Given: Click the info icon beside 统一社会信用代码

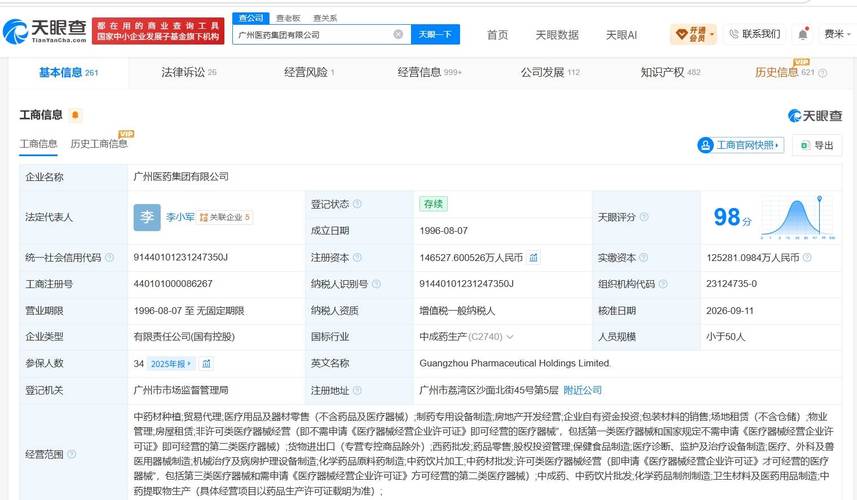Looking at the screenshot, I should pyautogui.click(x=109, y=257).
